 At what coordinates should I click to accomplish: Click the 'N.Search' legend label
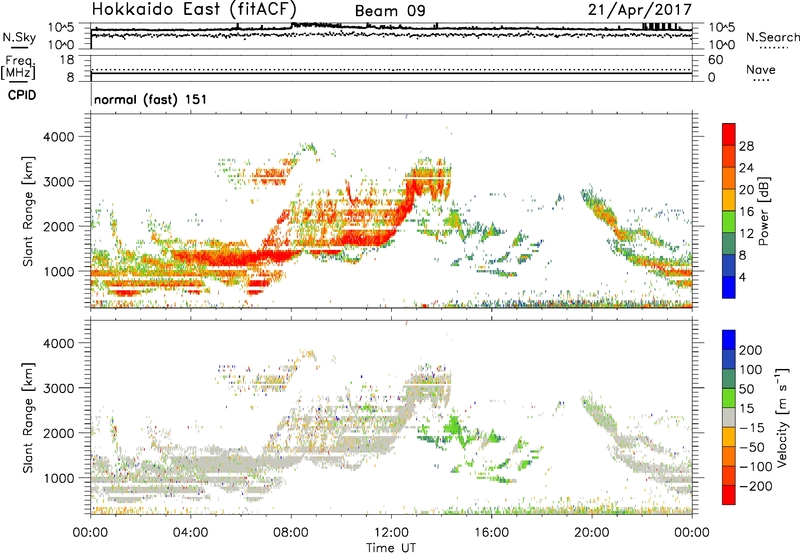(772, 37)
